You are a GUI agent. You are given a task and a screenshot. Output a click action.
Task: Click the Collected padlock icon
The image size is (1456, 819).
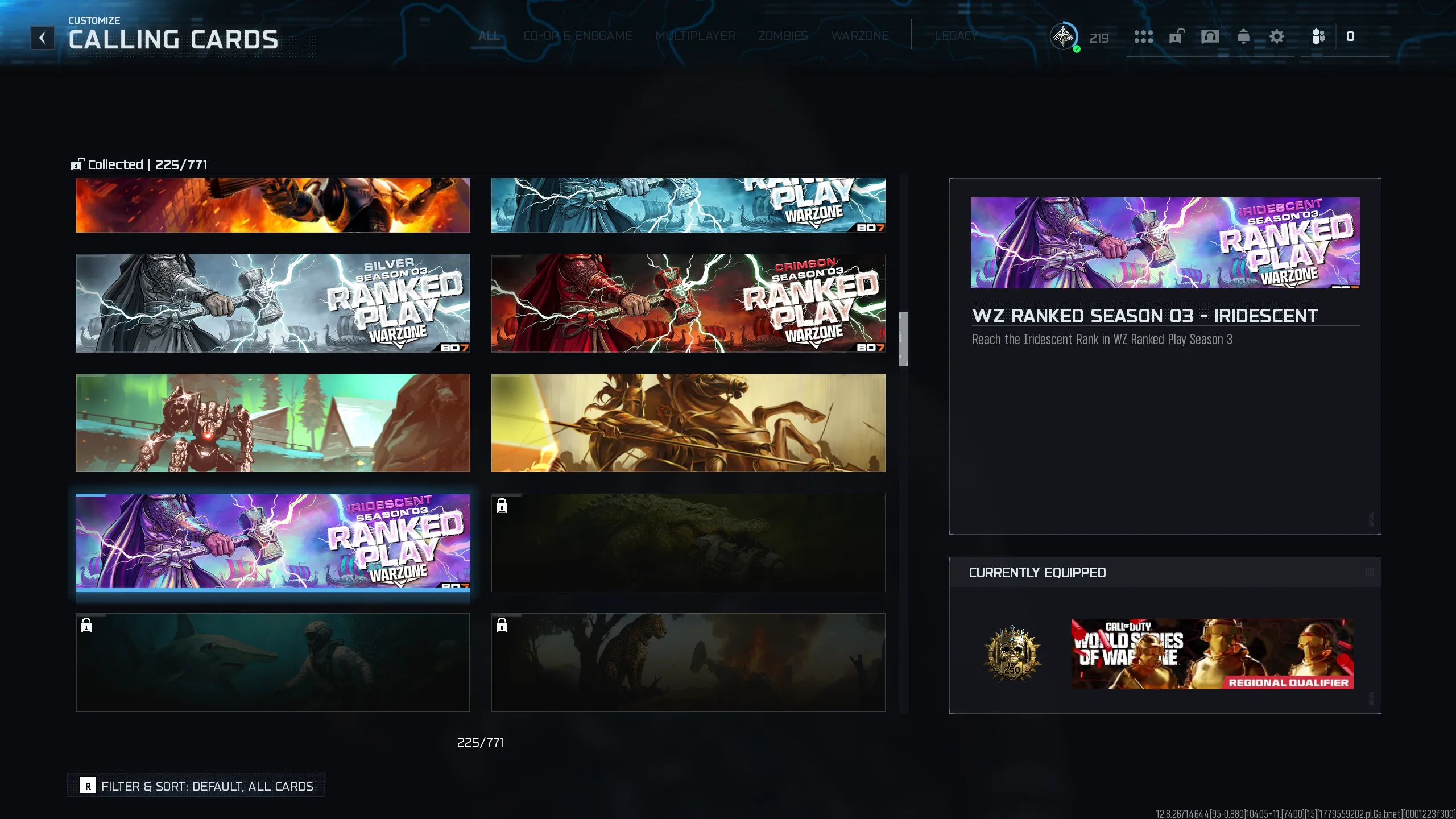[x=77, y=164]
